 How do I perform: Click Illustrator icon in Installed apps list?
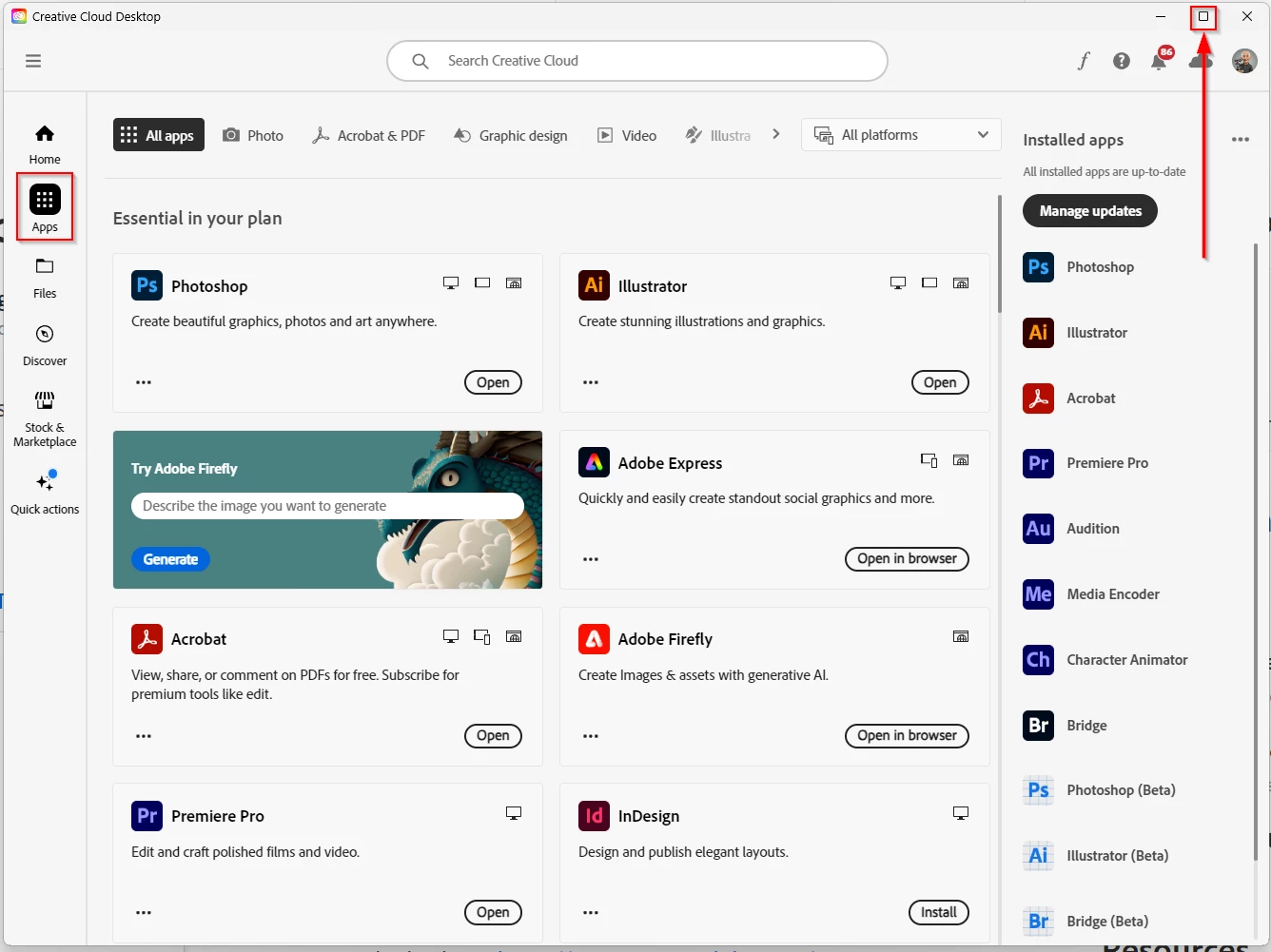[1038, 333]
